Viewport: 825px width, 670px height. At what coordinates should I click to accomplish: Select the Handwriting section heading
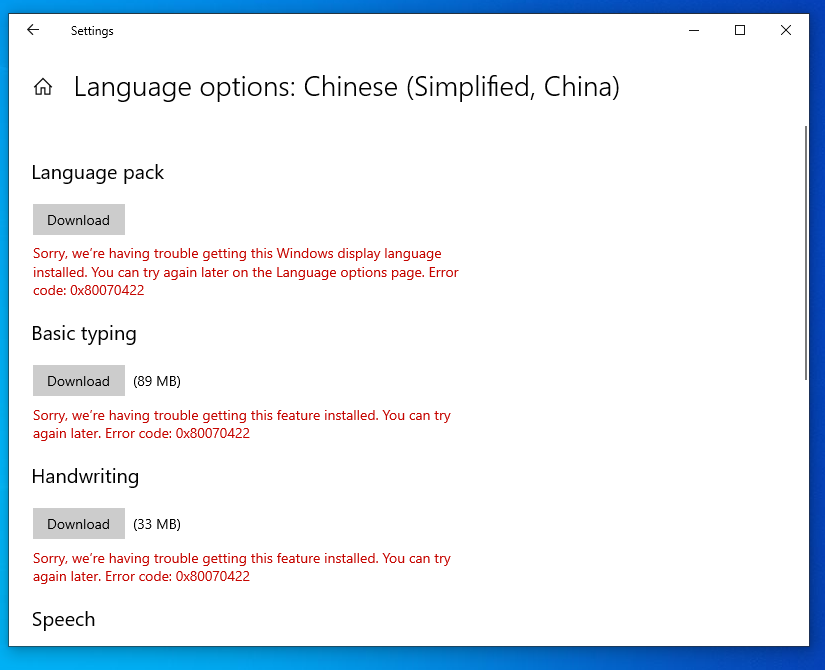pyautogui.click(x=85, y=477)
